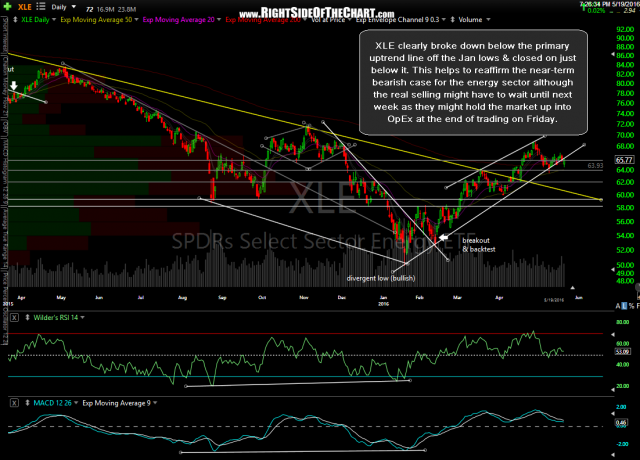The width and height of the screenshot is (640, 460).
Task: Toggle the % percent-scale axis button
Action: (x=631, y=306)
